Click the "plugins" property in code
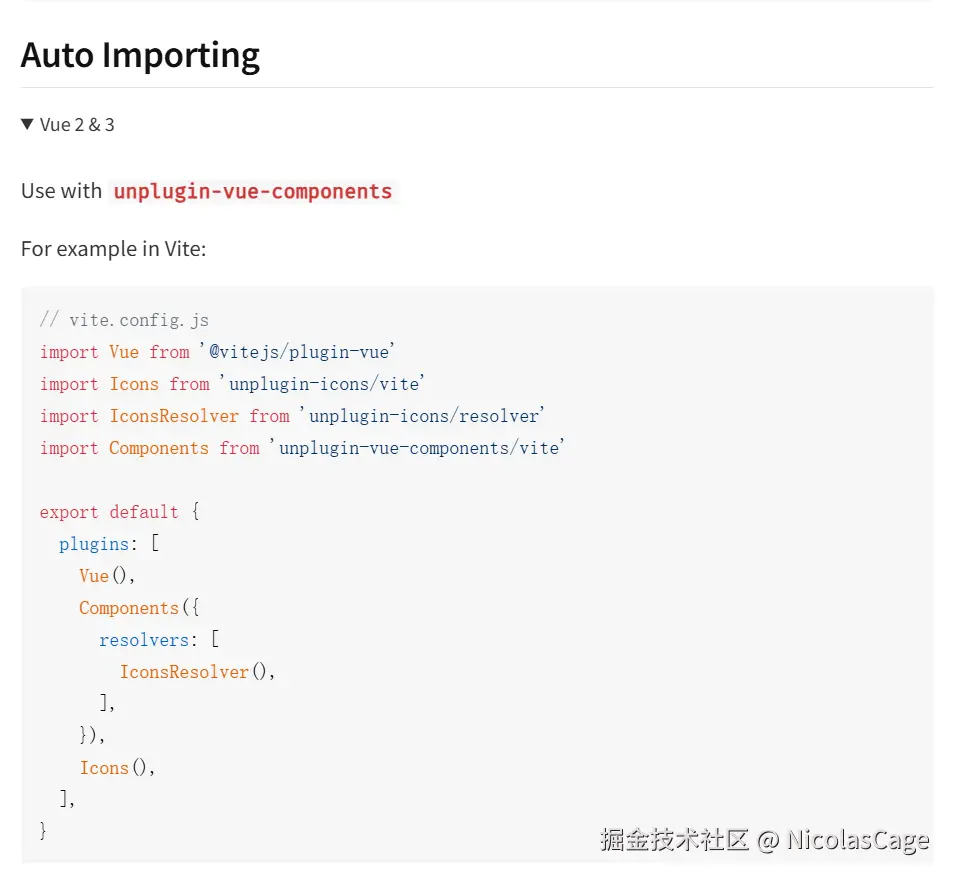Image resolution: width=954 pixels, height=880 pixels. tap(94, 544)
